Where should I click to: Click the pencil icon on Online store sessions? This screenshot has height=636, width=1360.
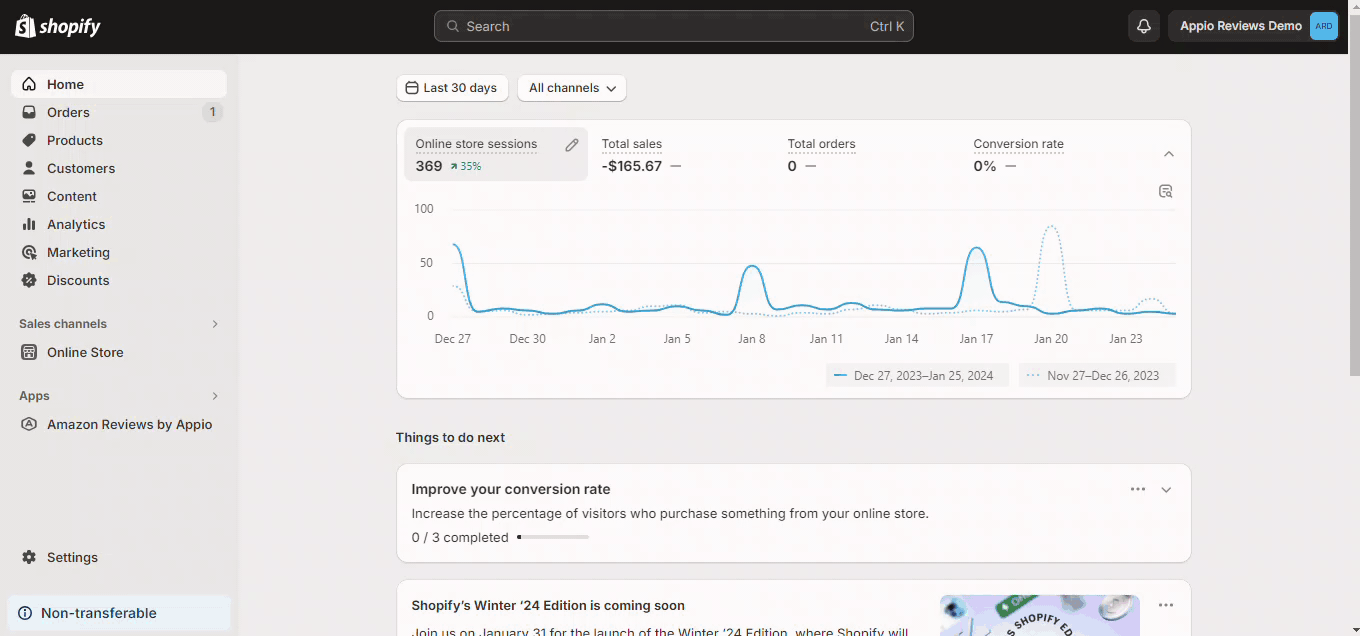tap(572, 145)
